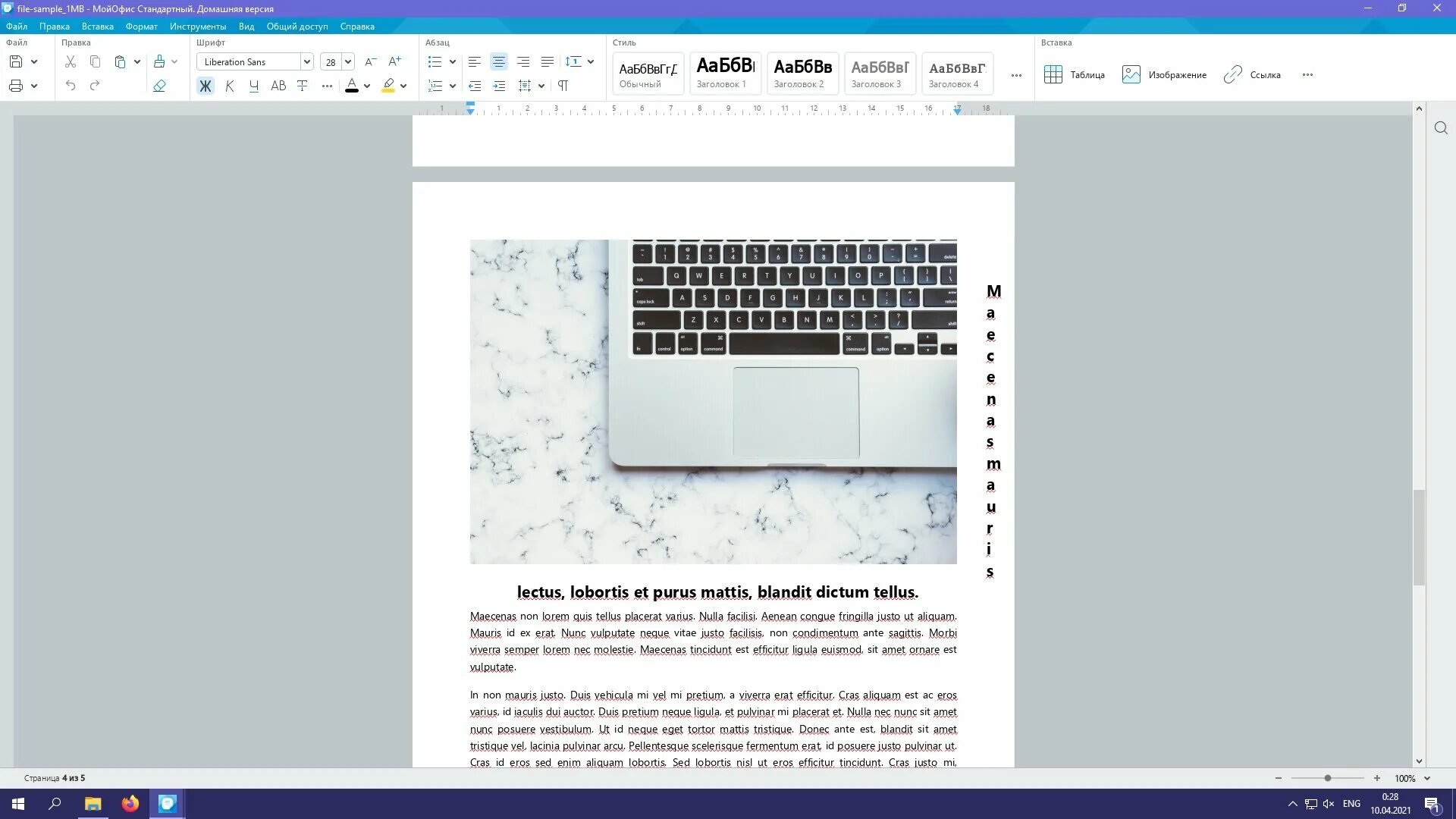Click the Strikethrough formatting icon

[x=302, y=86]
